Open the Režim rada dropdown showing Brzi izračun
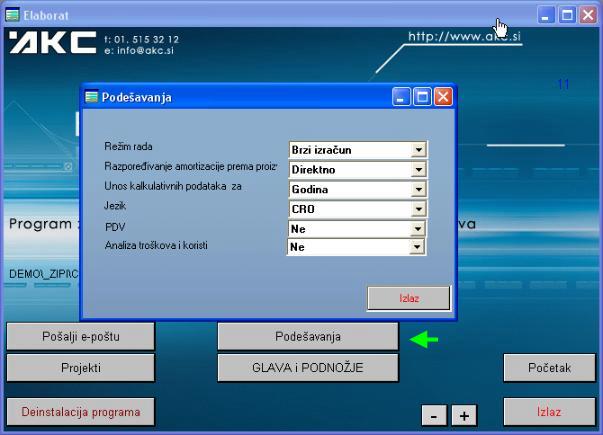The image size is (603, 435). [357, 150]
